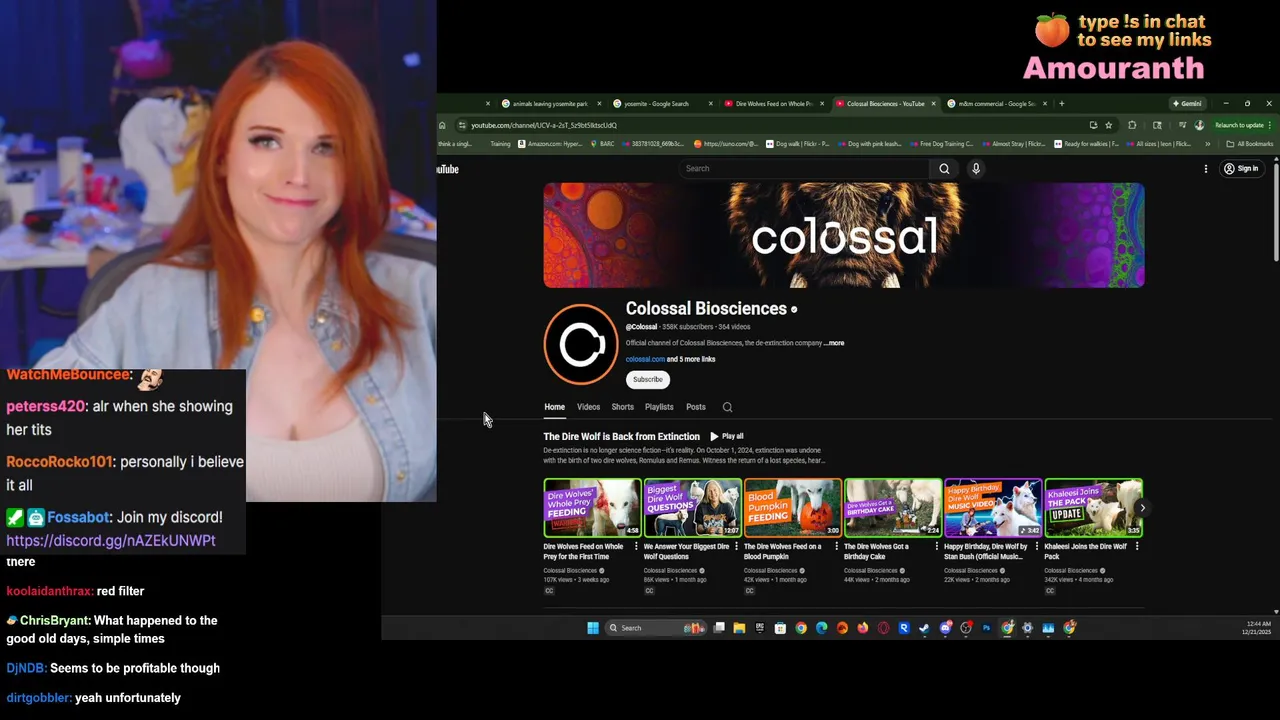Open options menu for 'We Answer Your Biggest' video
Viewport: 1280px width, 720px height.
[x=737, y=547]
